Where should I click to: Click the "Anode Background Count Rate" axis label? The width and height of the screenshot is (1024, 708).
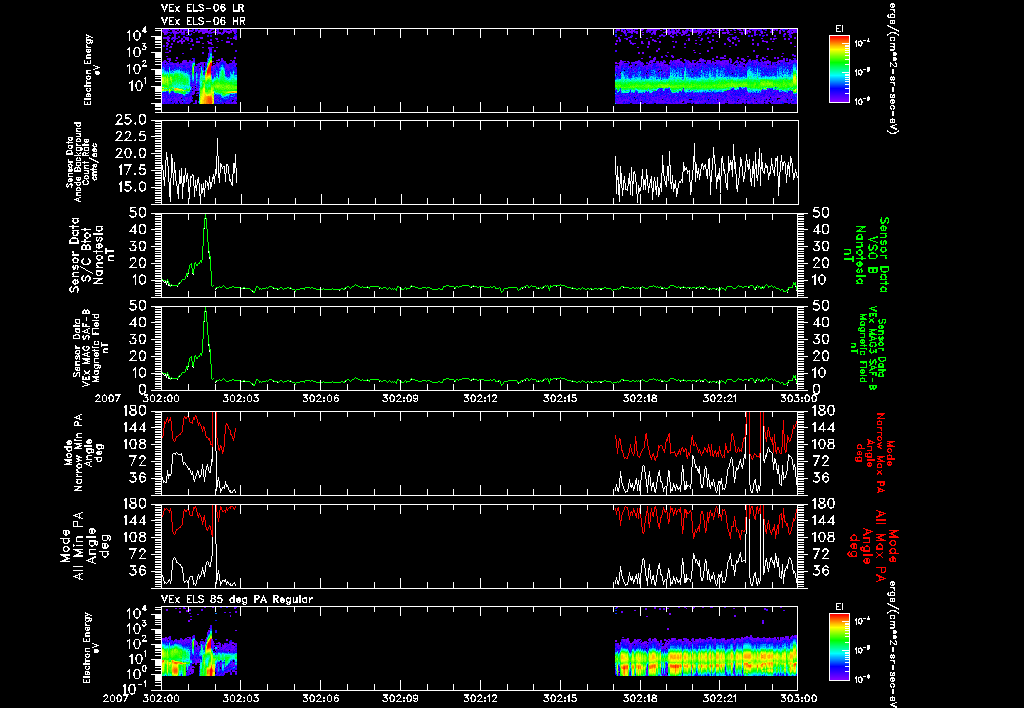[x=82, y=162]
